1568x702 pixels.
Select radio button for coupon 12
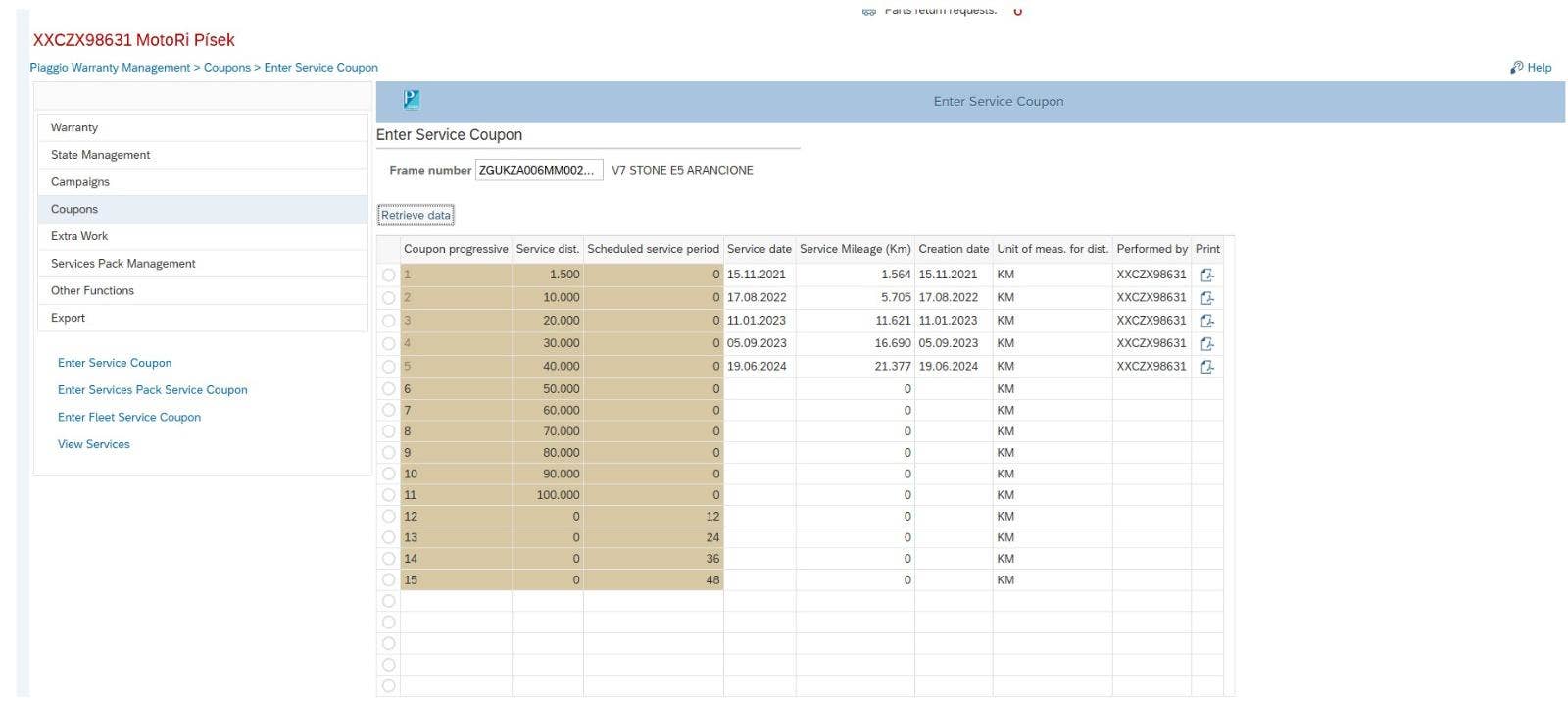click(x=389, y=517)
